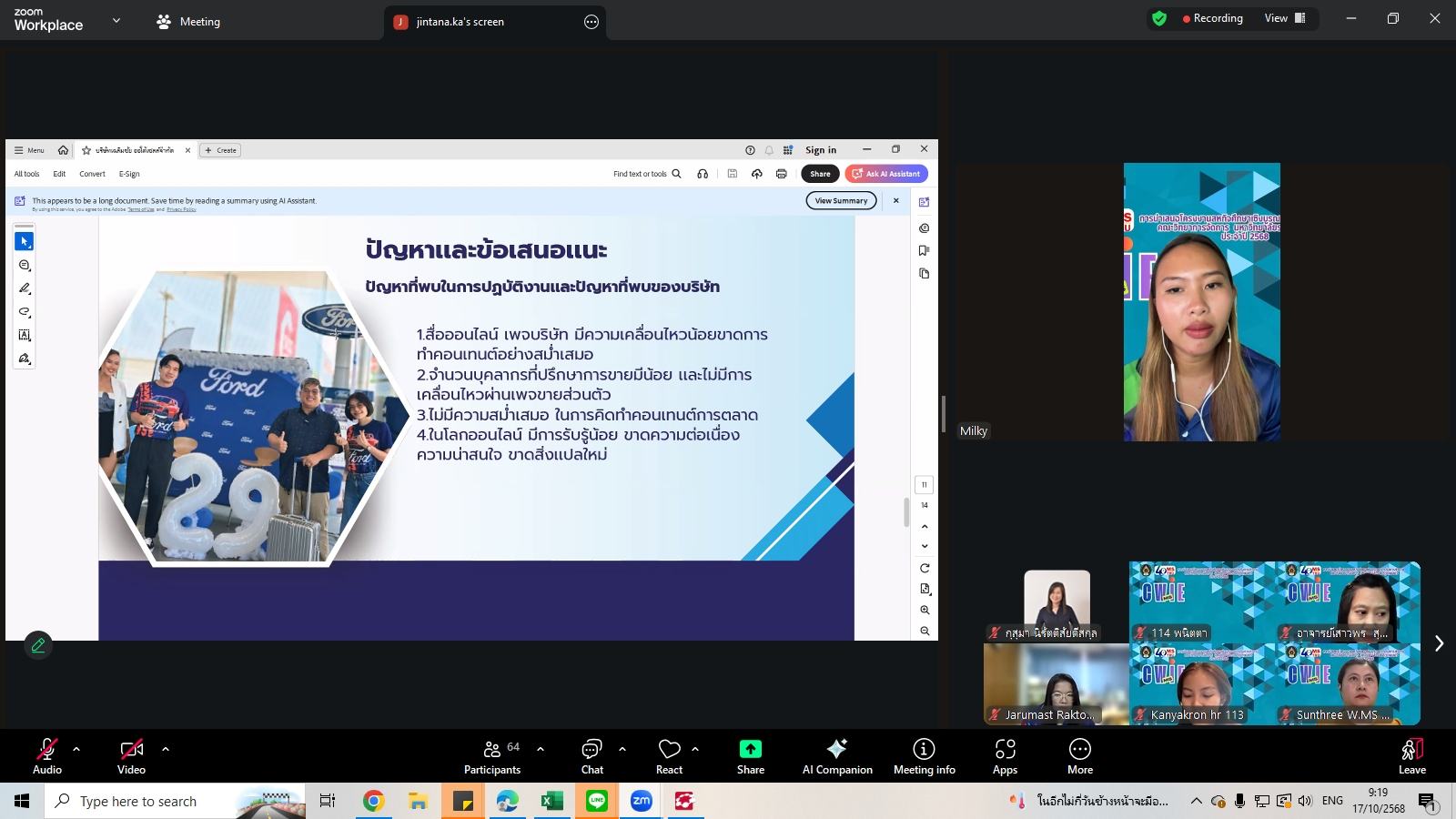Launch the AI Companion
Screen dimensions: 1456x819
(836, 755)
